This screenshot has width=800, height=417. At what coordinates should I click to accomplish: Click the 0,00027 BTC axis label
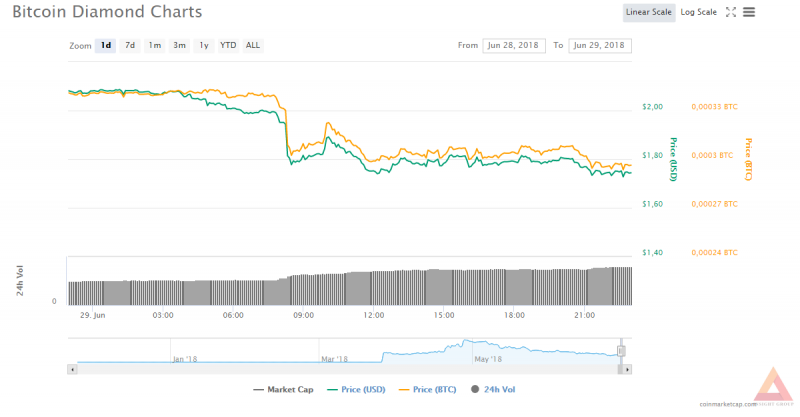click(x=714, y=204)
